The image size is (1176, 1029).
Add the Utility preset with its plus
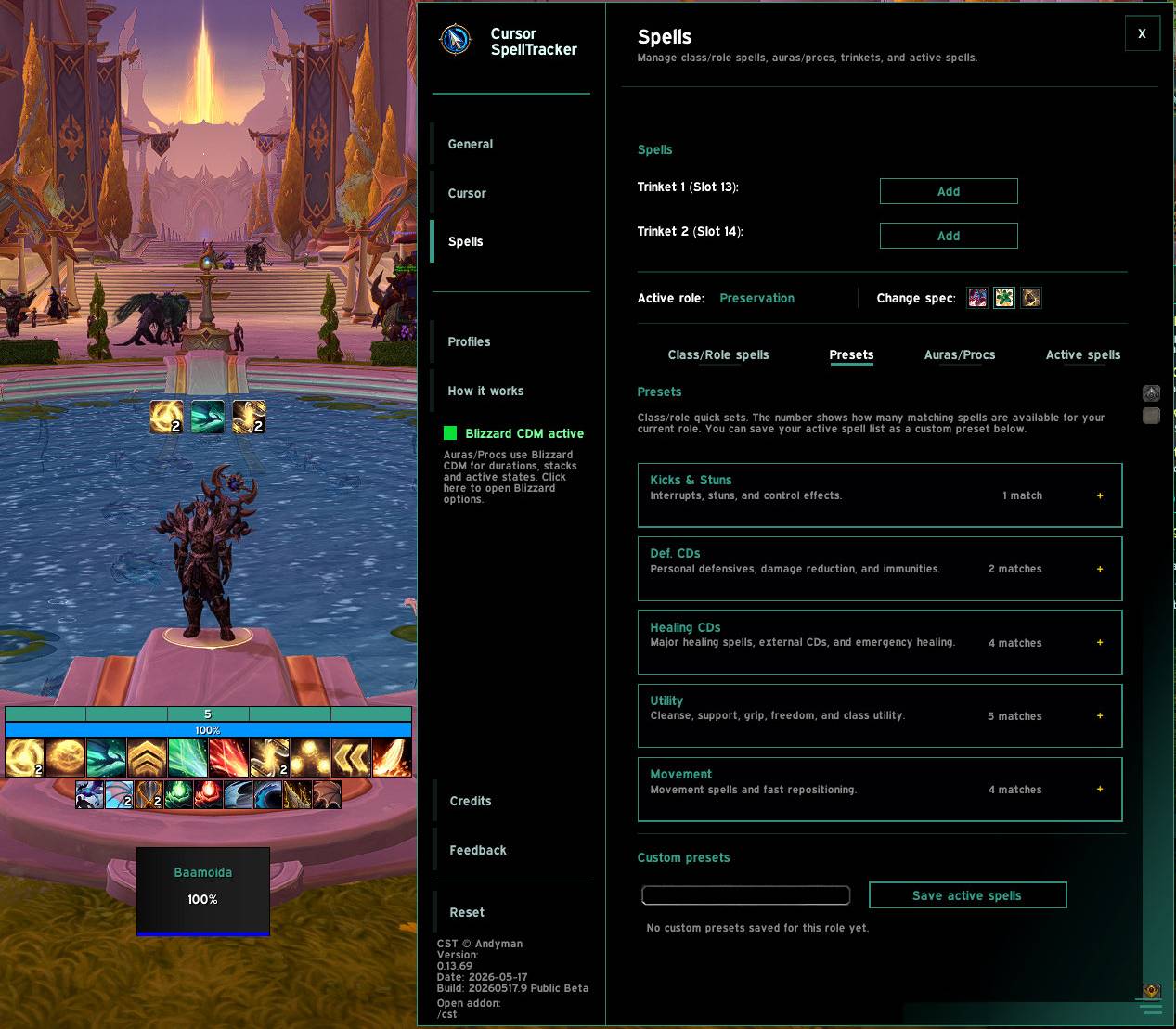(1100, 715)
